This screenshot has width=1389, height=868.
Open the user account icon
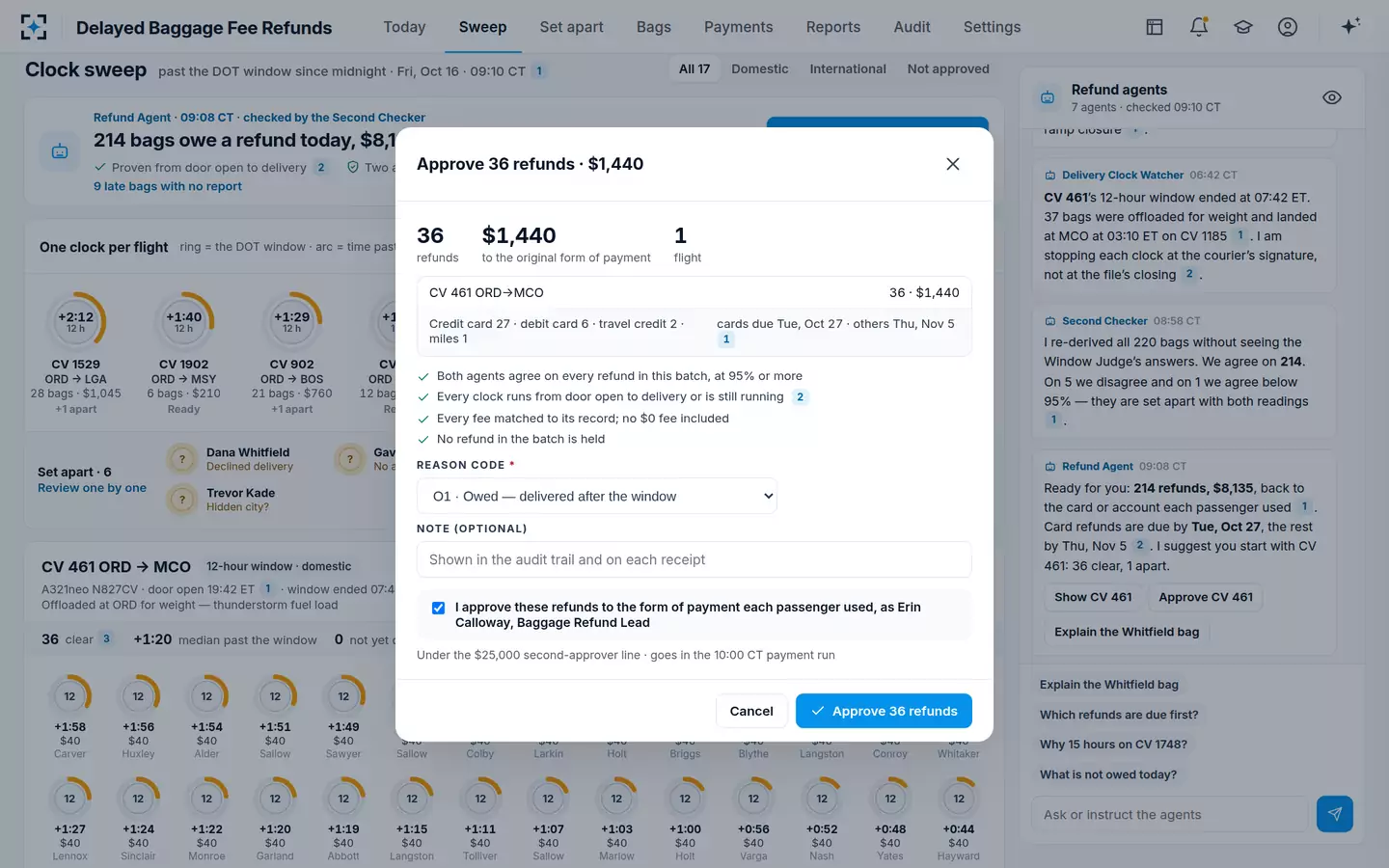1288,27
